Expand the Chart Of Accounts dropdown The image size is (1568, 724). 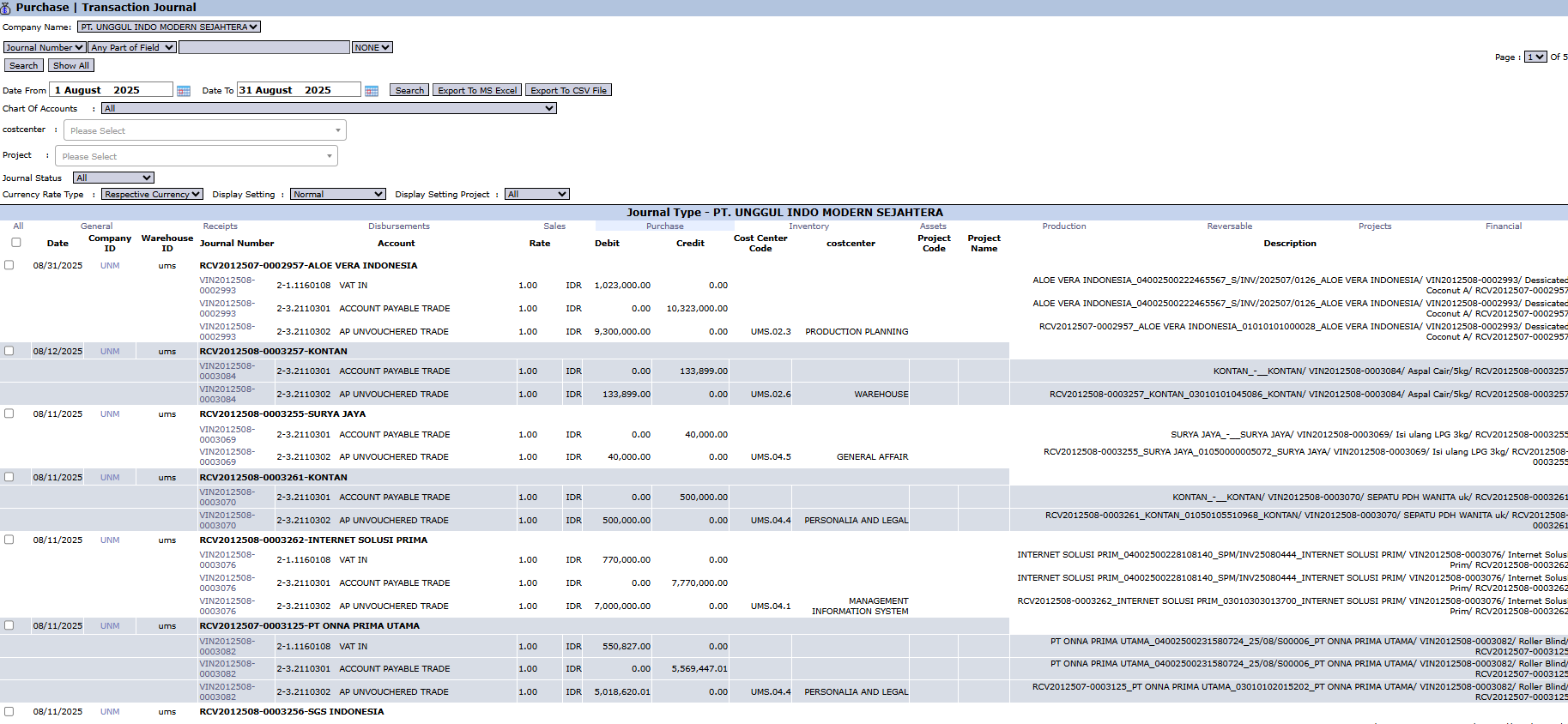(329, 109)
